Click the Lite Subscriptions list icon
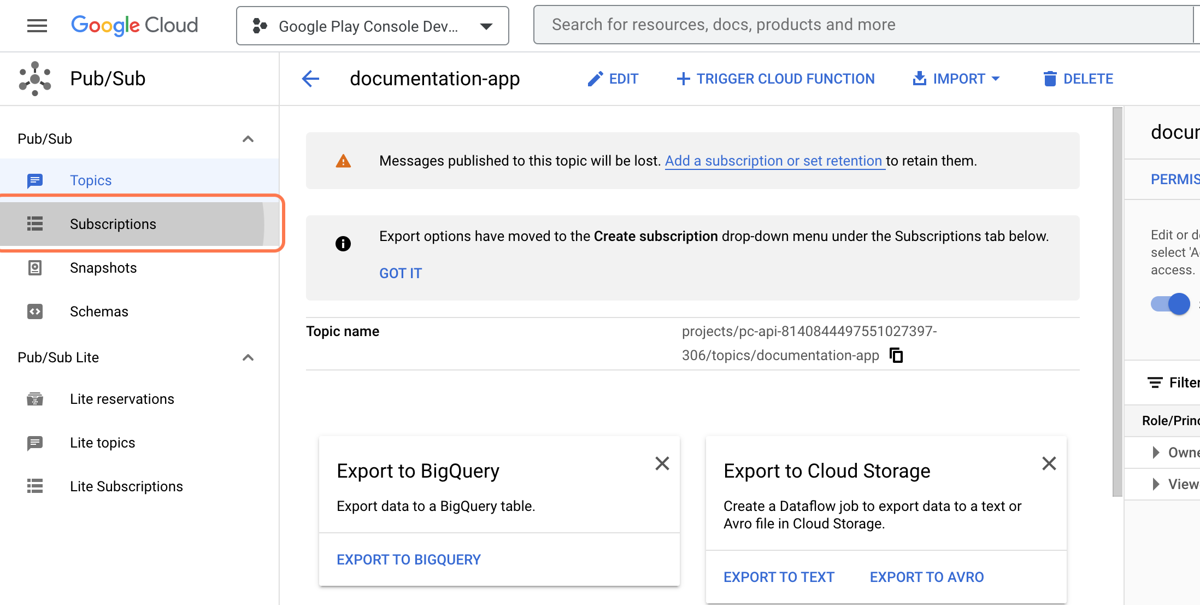The image size is (1200, 605). click(x=35, y=486)
